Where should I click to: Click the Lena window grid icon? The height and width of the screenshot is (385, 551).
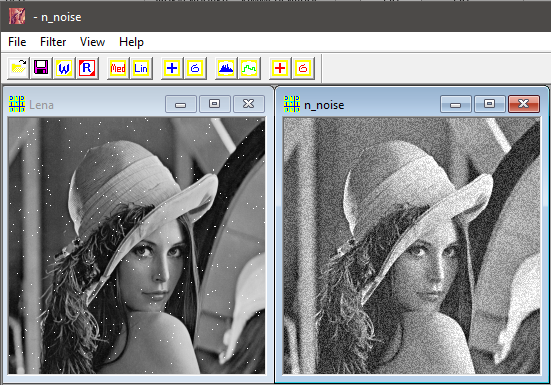(x=17, y=104)
